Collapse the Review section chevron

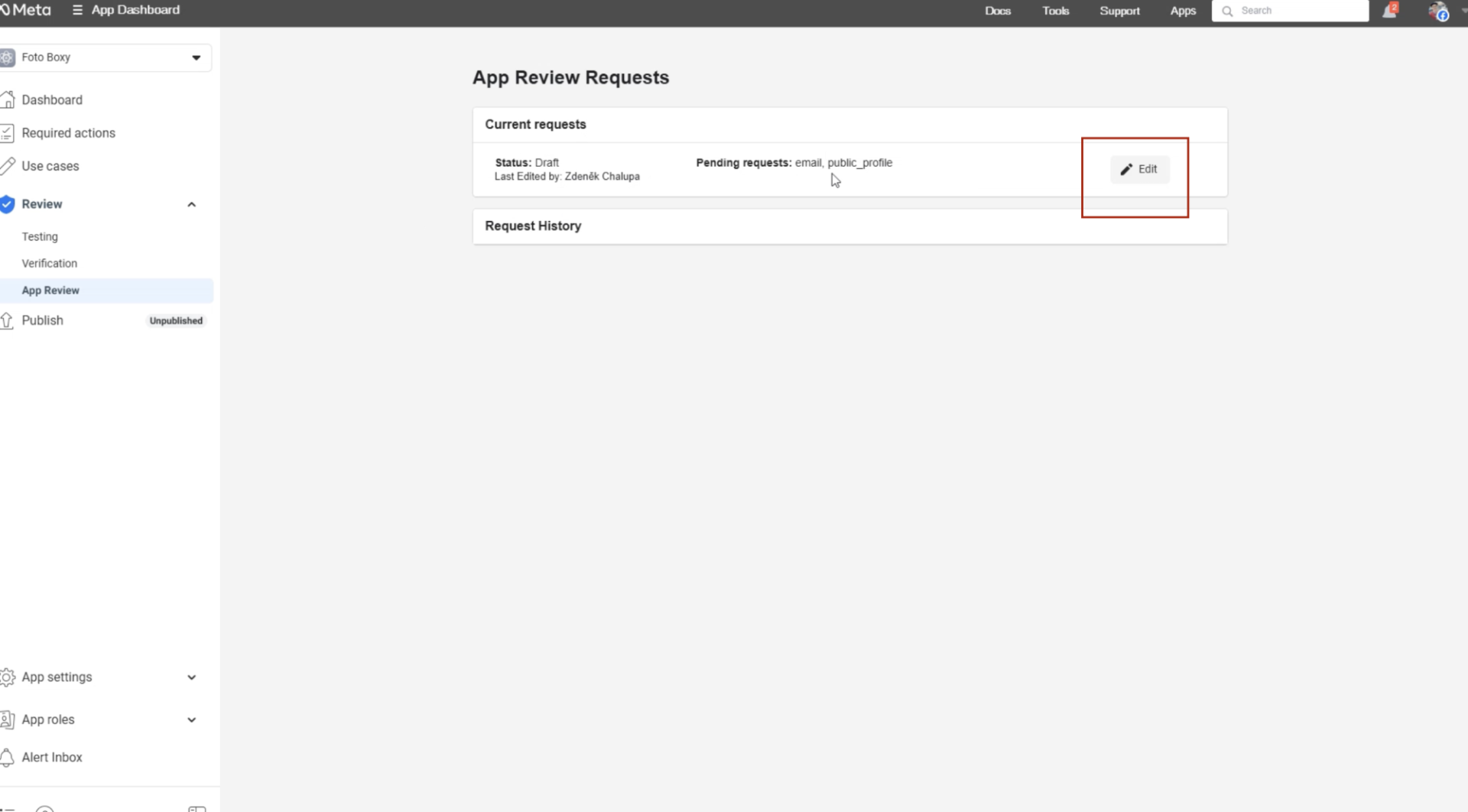click(x=192, y=205)
